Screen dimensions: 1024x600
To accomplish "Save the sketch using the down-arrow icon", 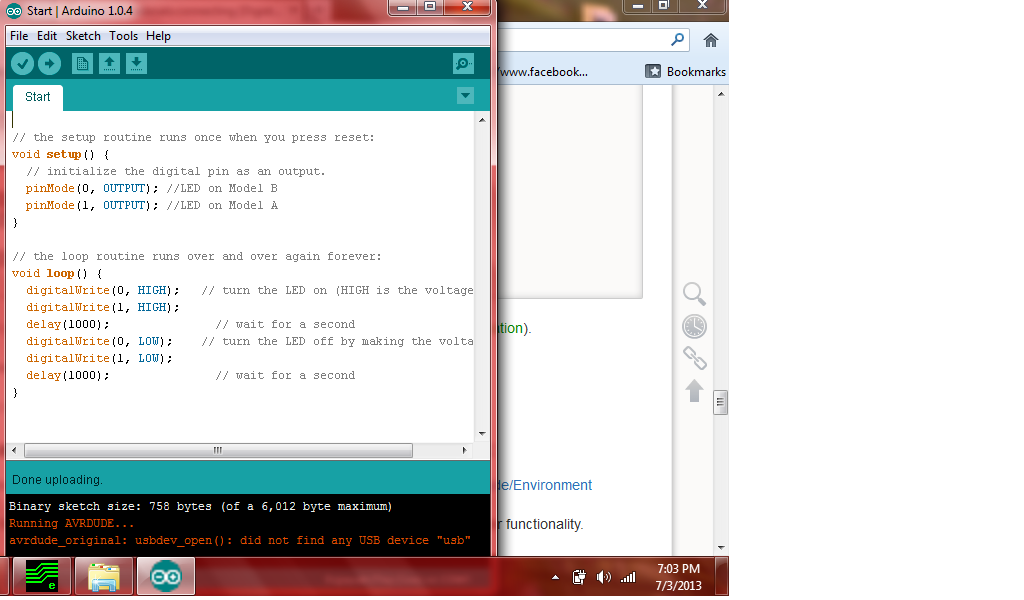I will coord(136,64).
